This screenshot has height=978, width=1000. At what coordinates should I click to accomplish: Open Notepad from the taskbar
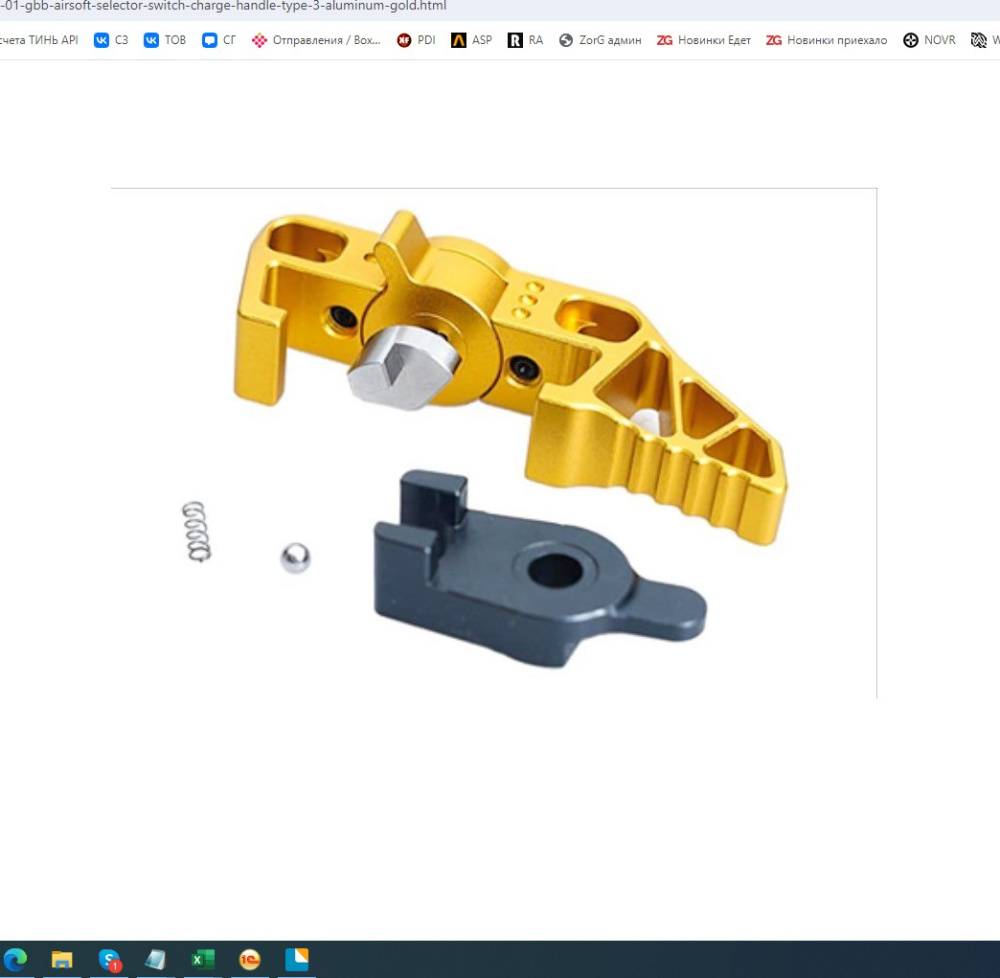tap(156, 959)
